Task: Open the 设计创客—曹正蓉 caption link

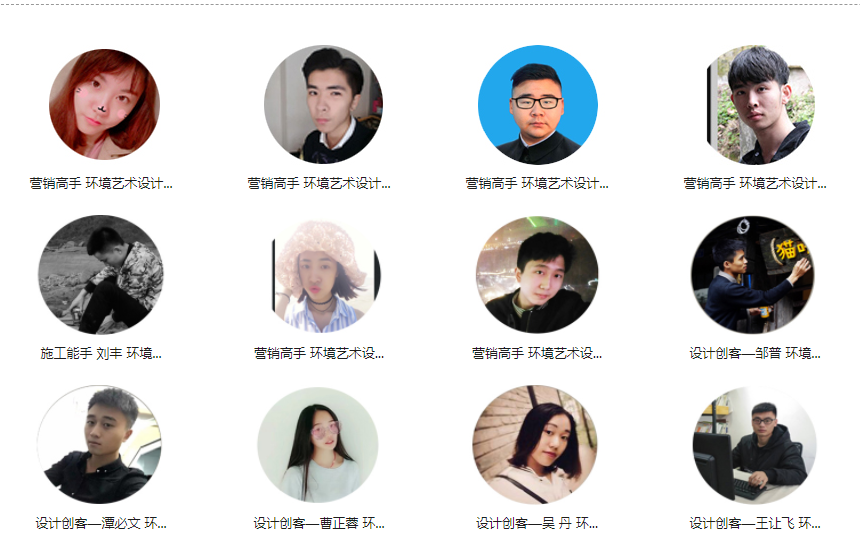Action: [319, 523]
